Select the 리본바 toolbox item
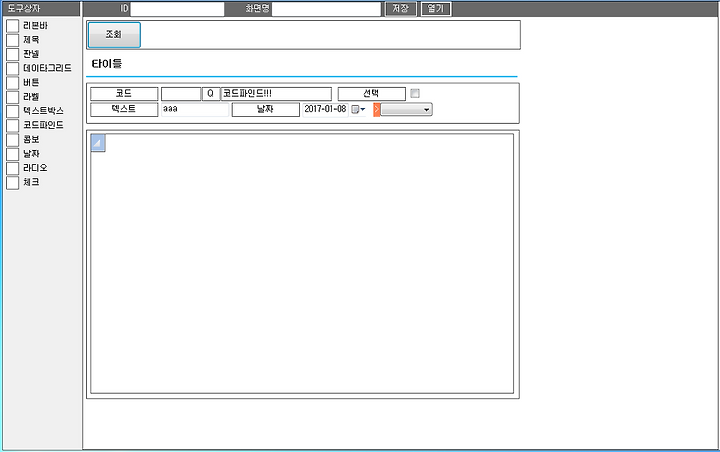720x452 pixels. (27, 26)
